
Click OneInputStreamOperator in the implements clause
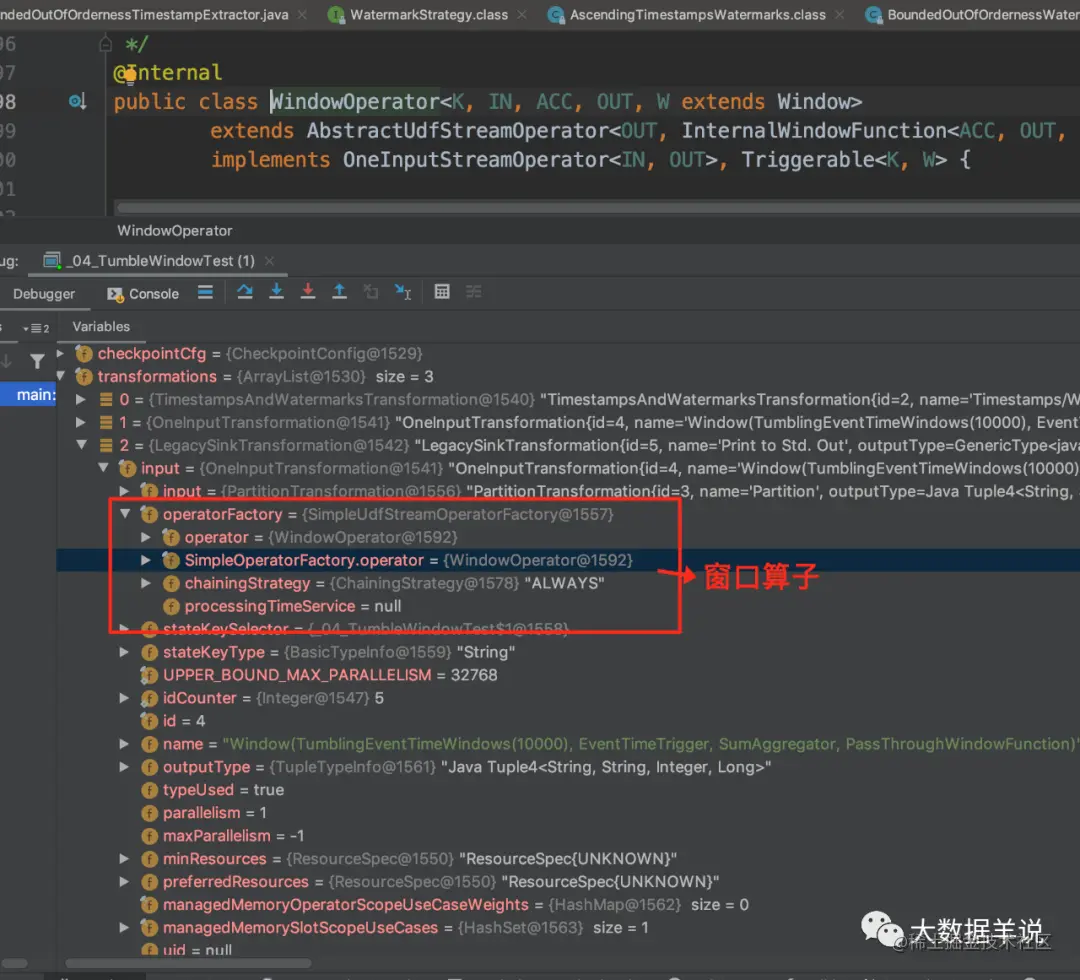coord(476,160)
